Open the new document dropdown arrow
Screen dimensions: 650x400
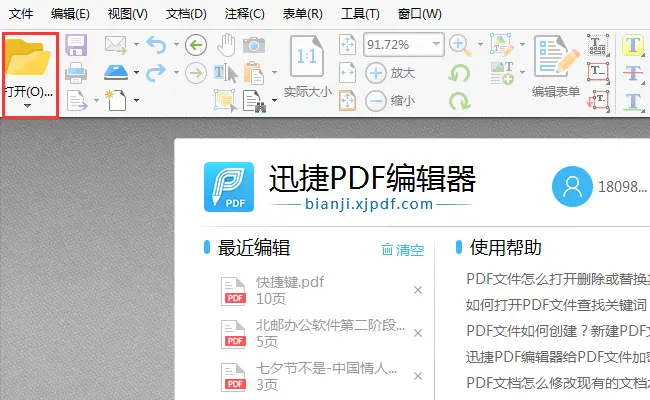(136, 100)
